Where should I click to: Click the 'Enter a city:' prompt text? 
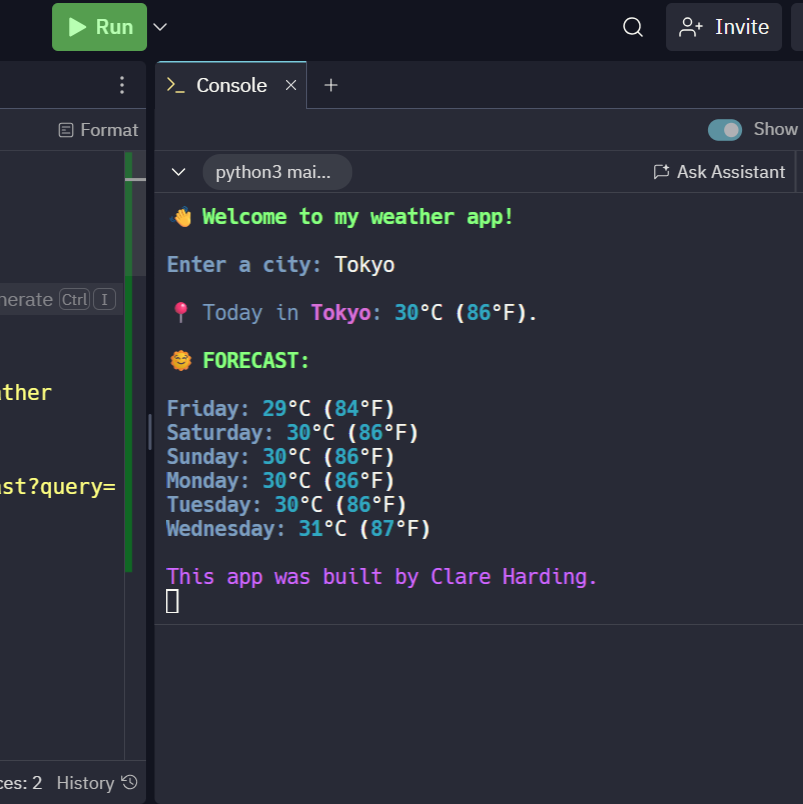click(244, 265)
